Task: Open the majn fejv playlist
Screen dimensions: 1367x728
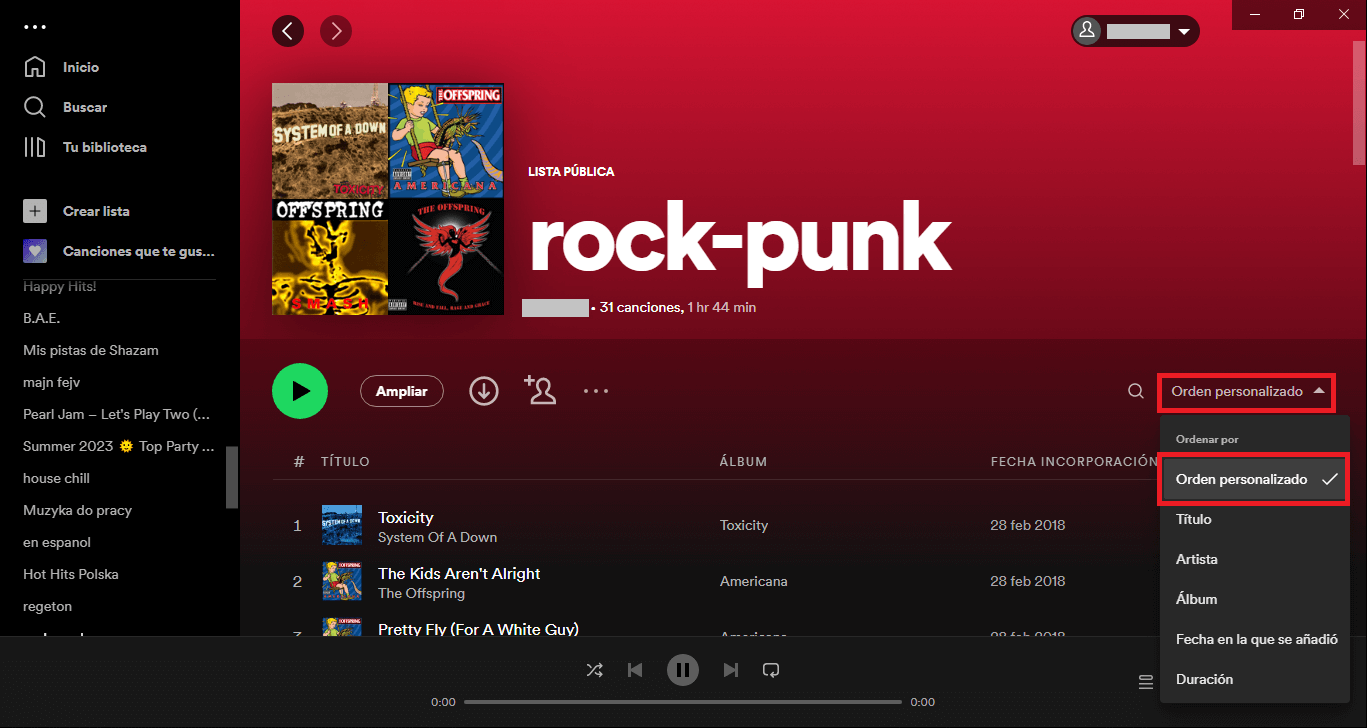Action: click(52, 382)
